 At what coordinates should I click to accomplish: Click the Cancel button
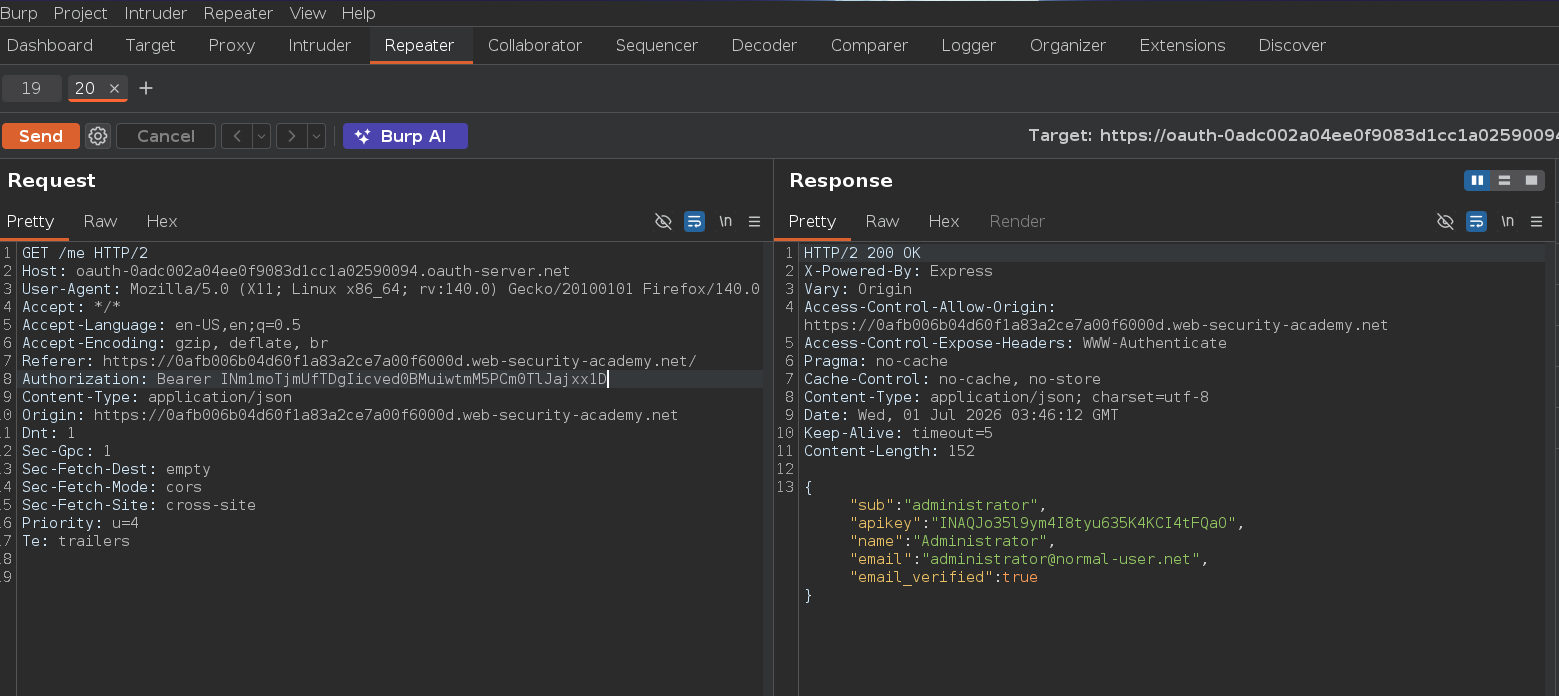(166, 136)
